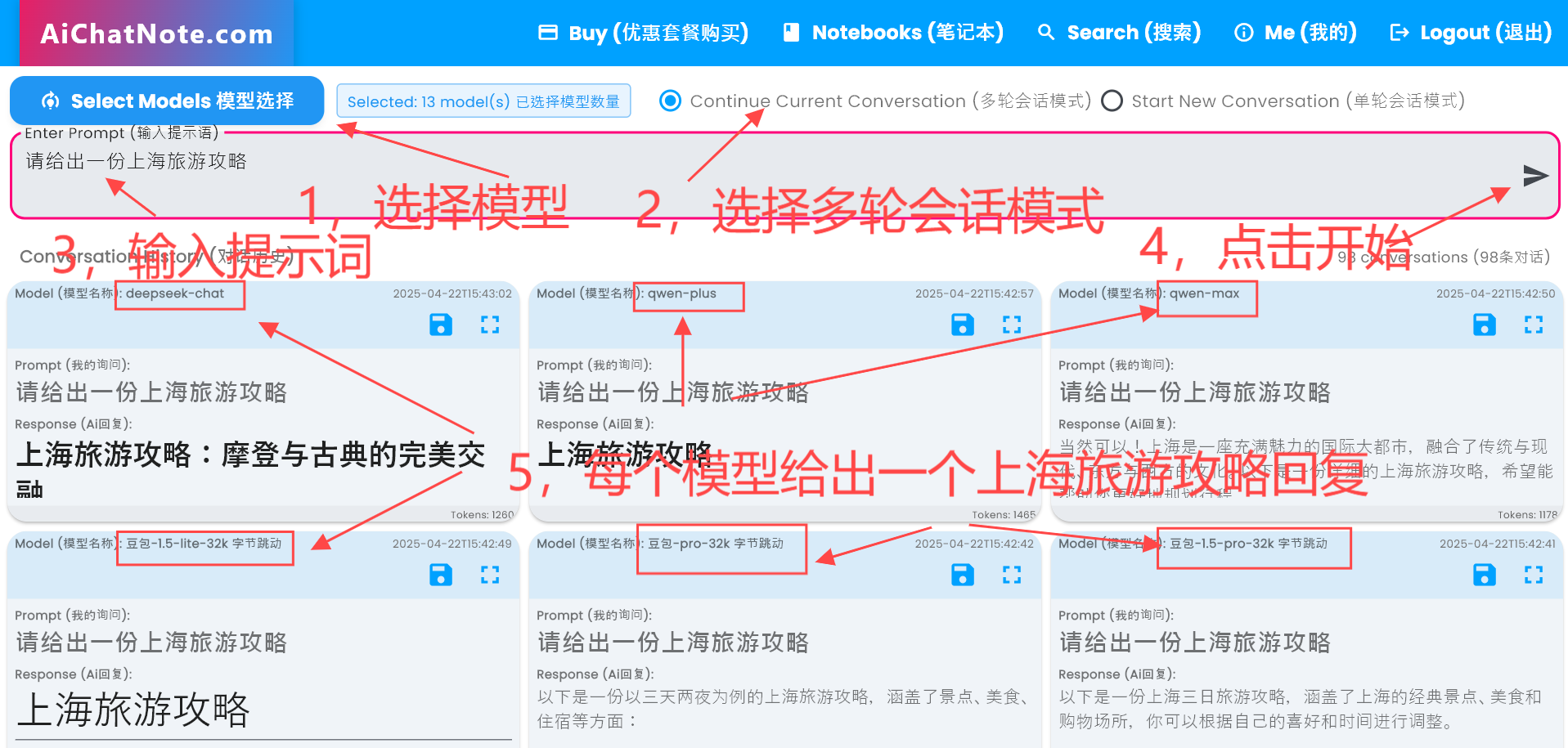
Task: Submit the prompt using the send arrow
Action: [x=1536, y=176]
